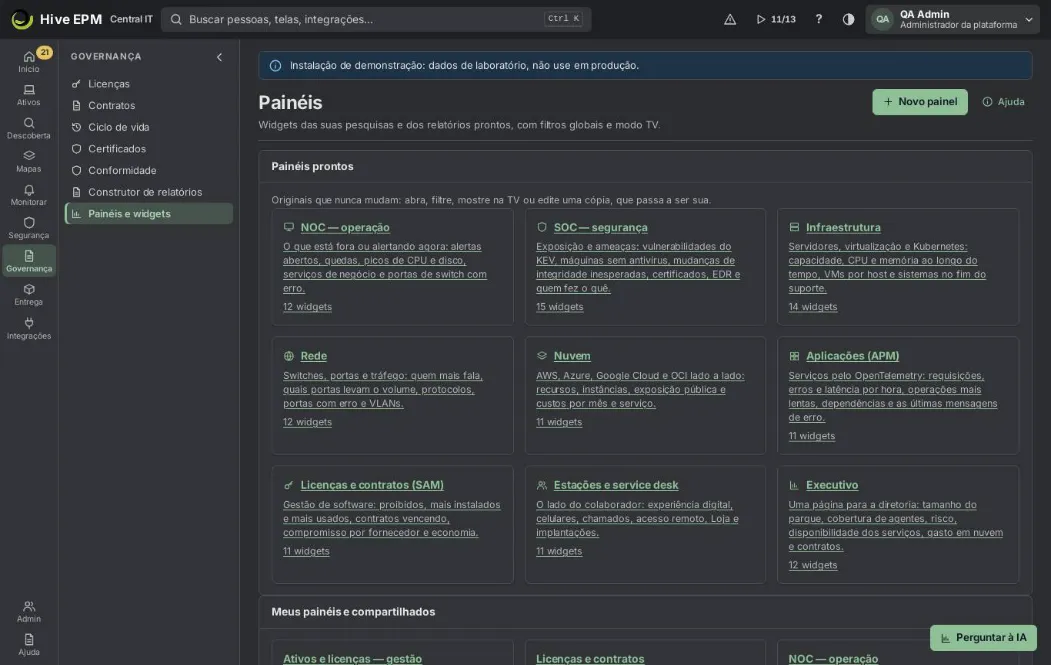
Task: Toggle the contrast theme switch
Action: 848,19
